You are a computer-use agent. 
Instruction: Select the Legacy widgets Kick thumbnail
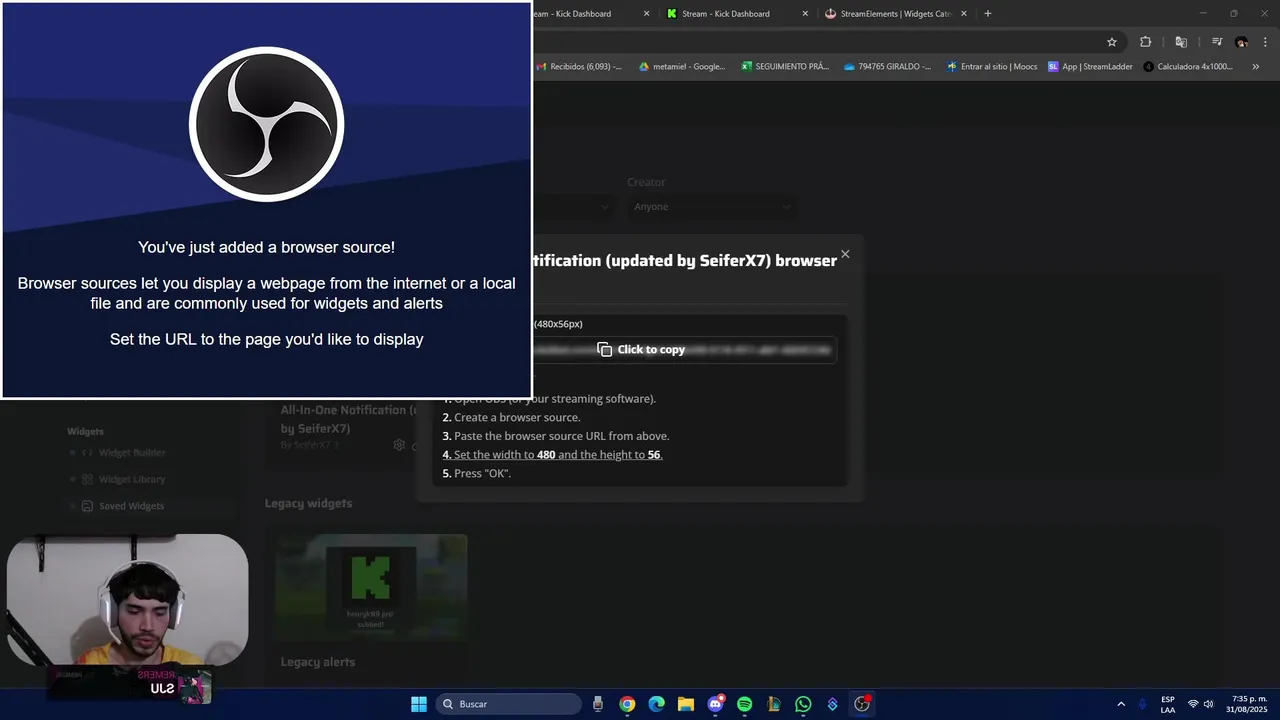pyautogui.click(x=371, y=586)
